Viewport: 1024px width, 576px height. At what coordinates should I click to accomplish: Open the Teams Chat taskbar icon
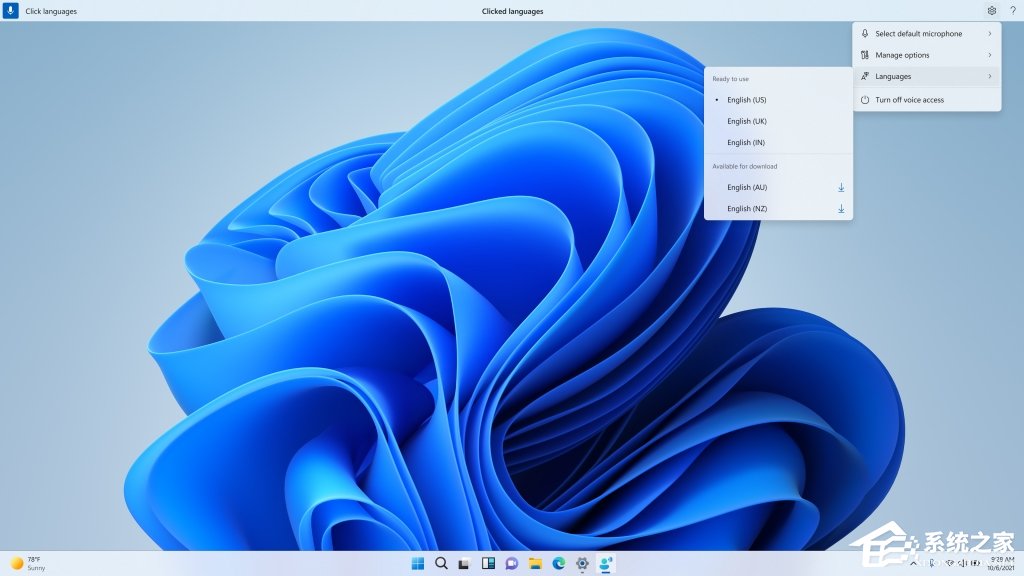(x=512, y=564)
